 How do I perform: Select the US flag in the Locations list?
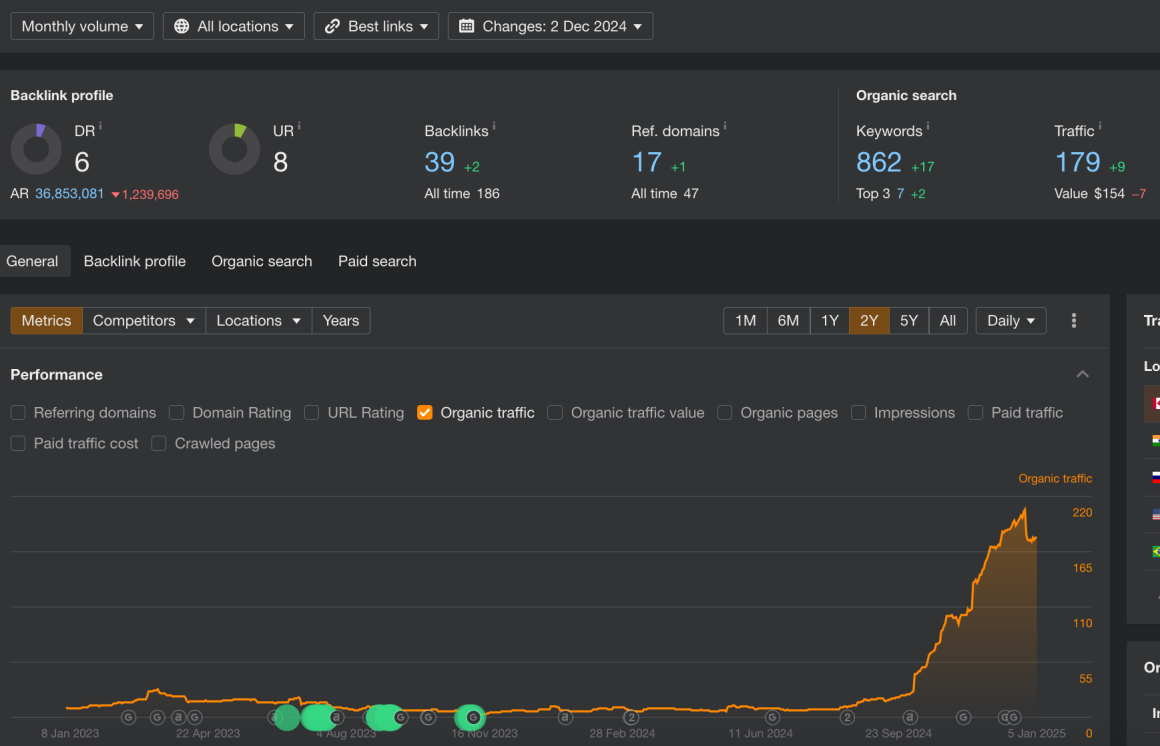click(1155, 514)
